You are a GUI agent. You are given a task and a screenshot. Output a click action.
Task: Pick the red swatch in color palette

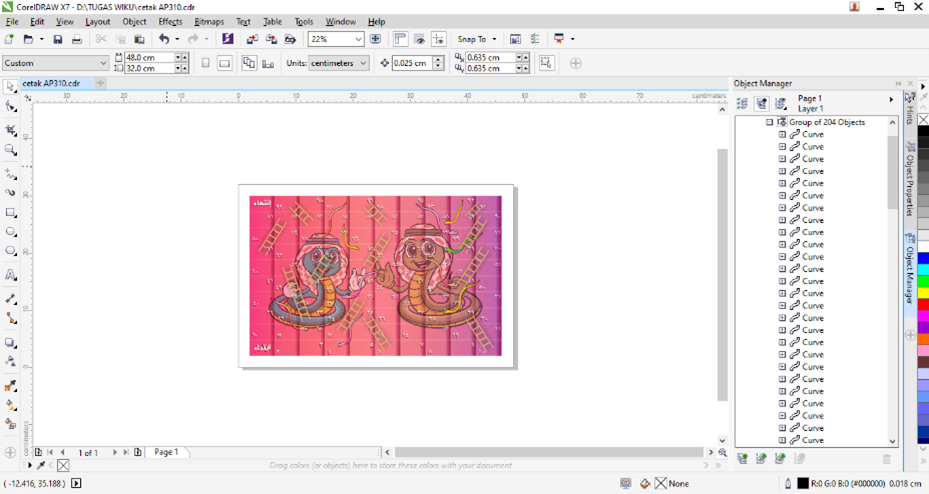(x=923, y=304)
